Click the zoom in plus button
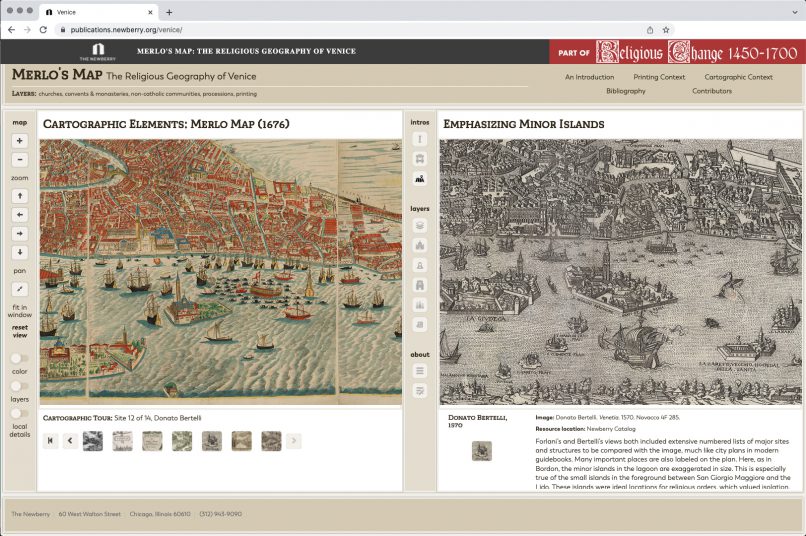The height and width of the screenshot is (536, 806). (20, 141)
